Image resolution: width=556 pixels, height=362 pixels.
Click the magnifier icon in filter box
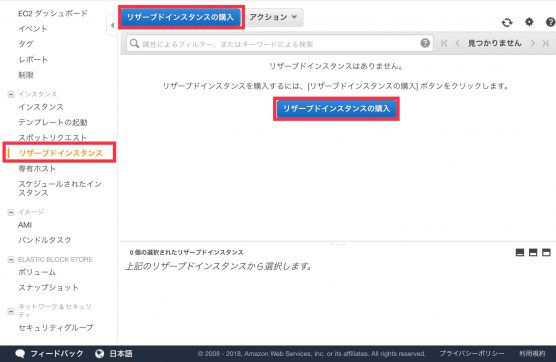click(x=134, y=44)
